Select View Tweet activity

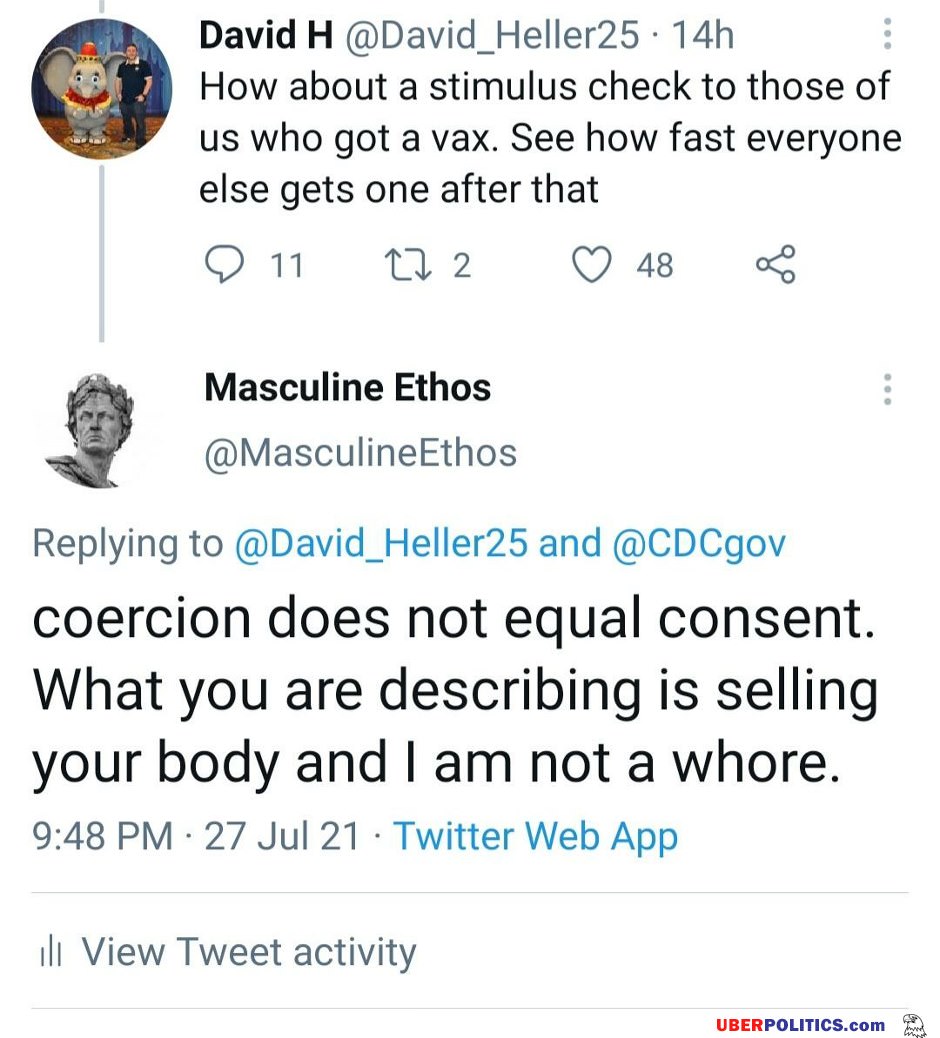(x=249, y=952)
